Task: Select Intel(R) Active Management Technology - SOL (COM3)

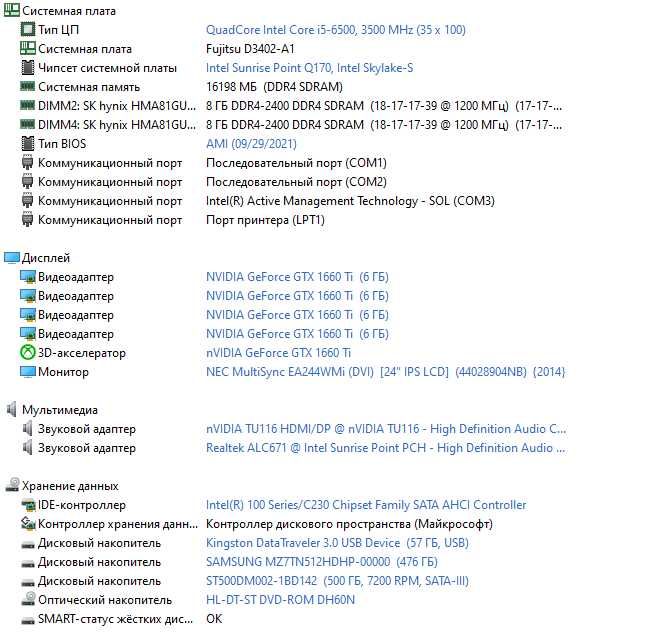Action: (350, 201)
